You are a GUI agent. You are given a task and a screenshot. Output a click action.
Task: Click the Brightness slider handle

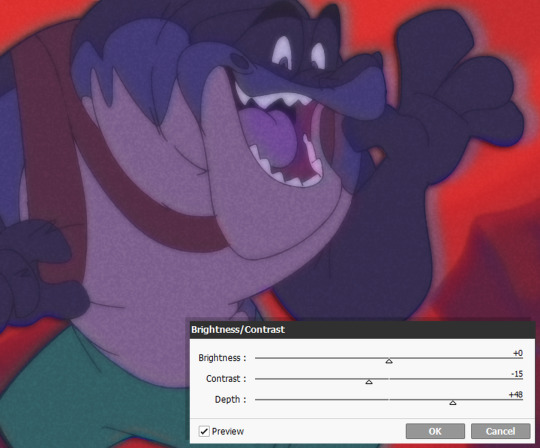click(389, 361)
